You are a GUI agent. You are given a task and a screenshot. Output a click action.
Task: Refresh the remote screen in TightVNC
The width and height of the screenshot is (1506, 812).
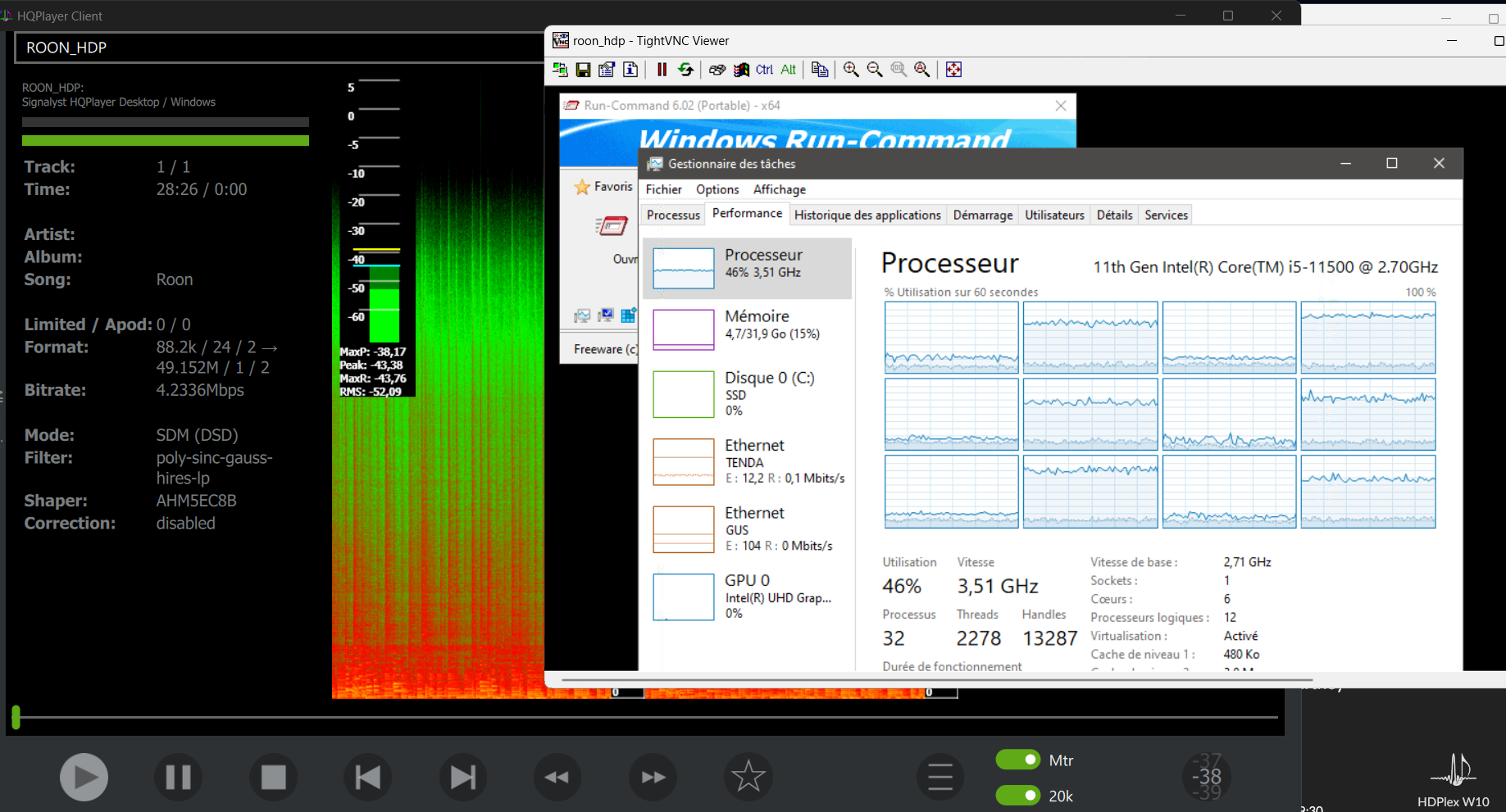pos(685,70)
